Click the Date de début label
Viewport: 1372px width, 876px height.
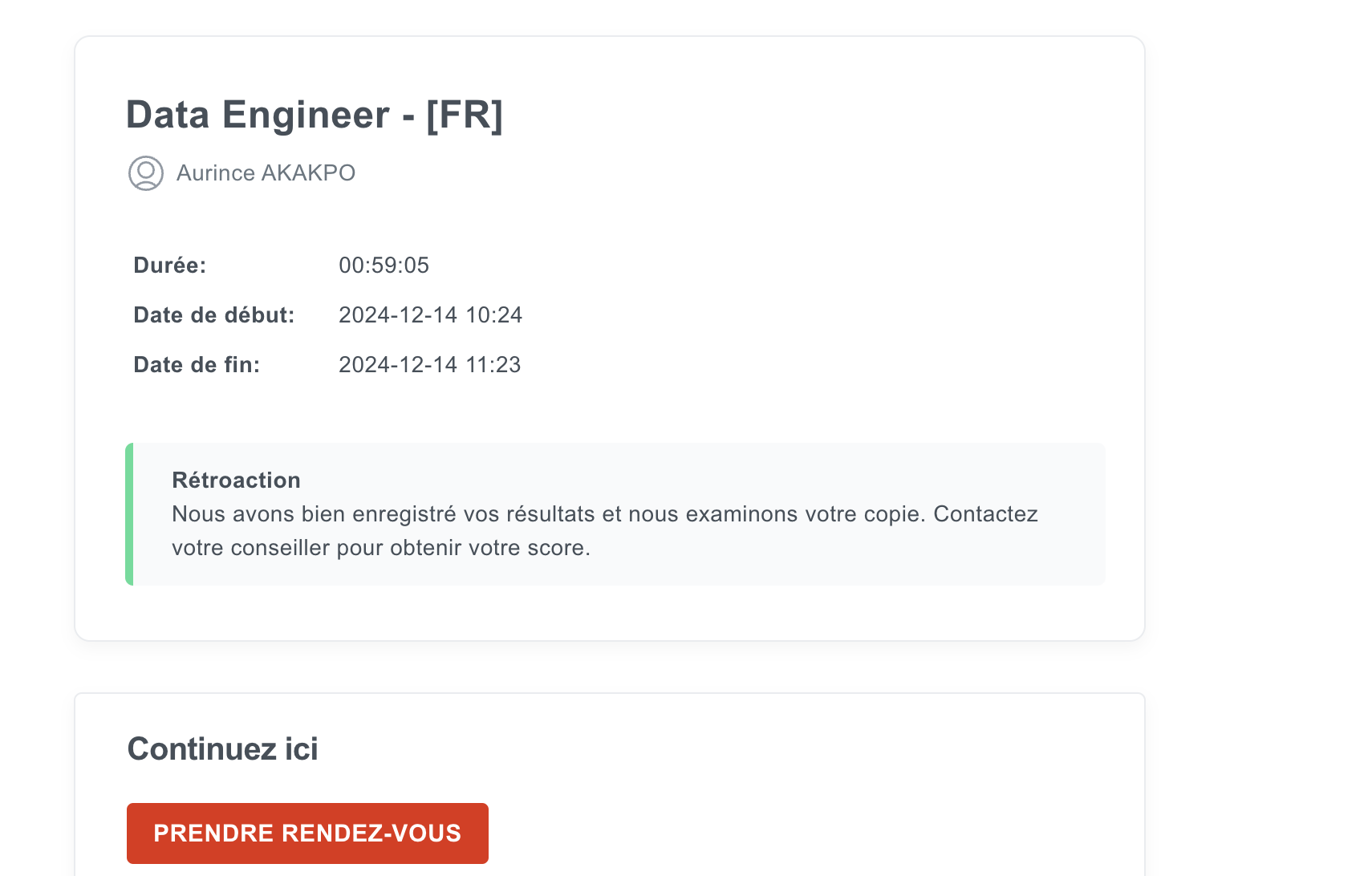tap(214, 315)
